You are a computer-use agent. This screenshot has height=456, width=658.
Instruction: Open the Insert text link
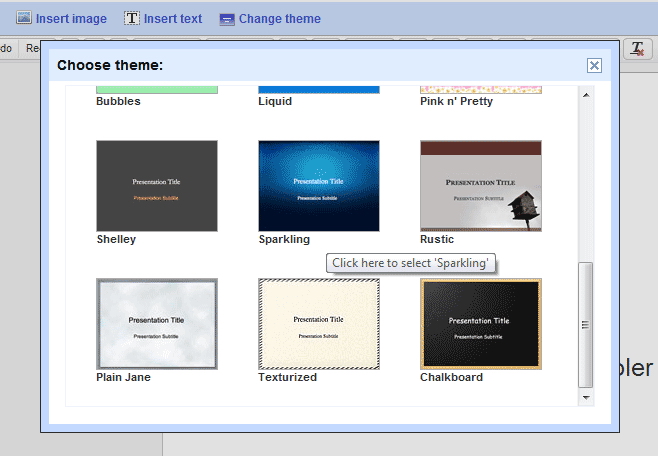tap(172, 19)
